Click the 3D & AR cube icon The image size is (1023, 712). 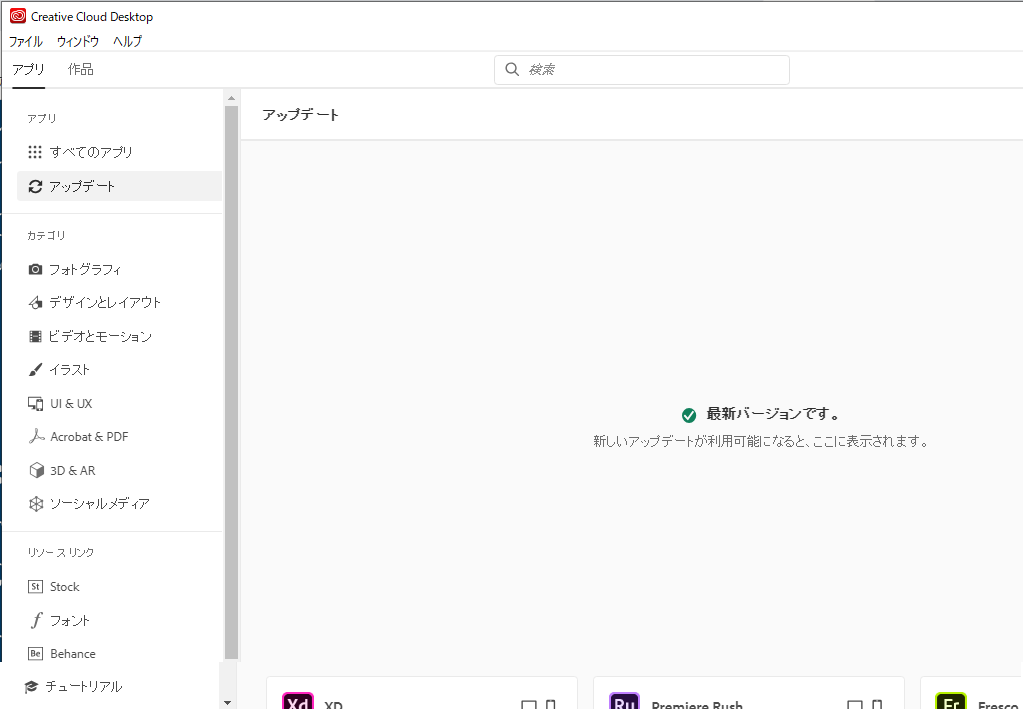[36, 471]
